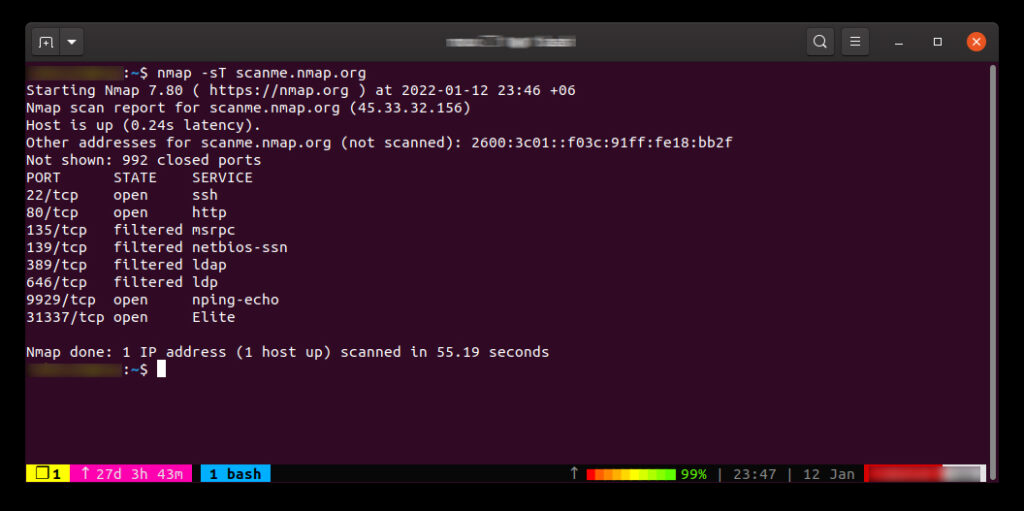Image resolution: width=1024 pixels, height=511 pixels.
Task: Click the terminal cursor at prompt
Action: [161, 369]
